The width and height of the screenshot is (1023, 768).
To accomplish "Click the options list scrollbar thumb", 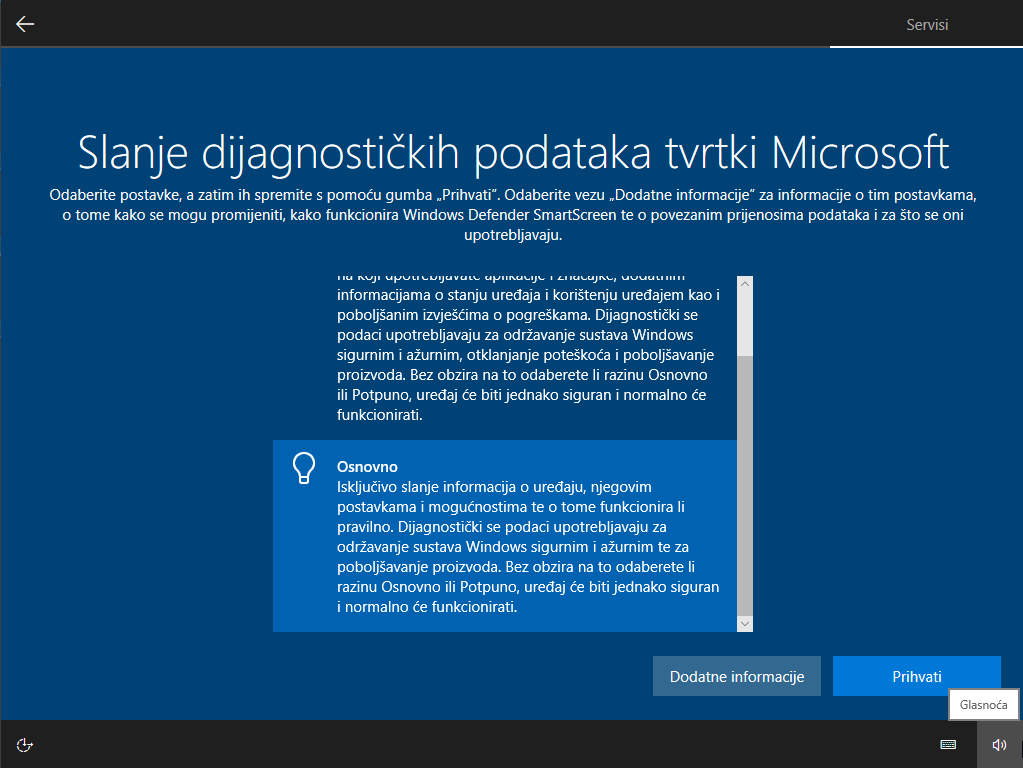I will (745, 485).
